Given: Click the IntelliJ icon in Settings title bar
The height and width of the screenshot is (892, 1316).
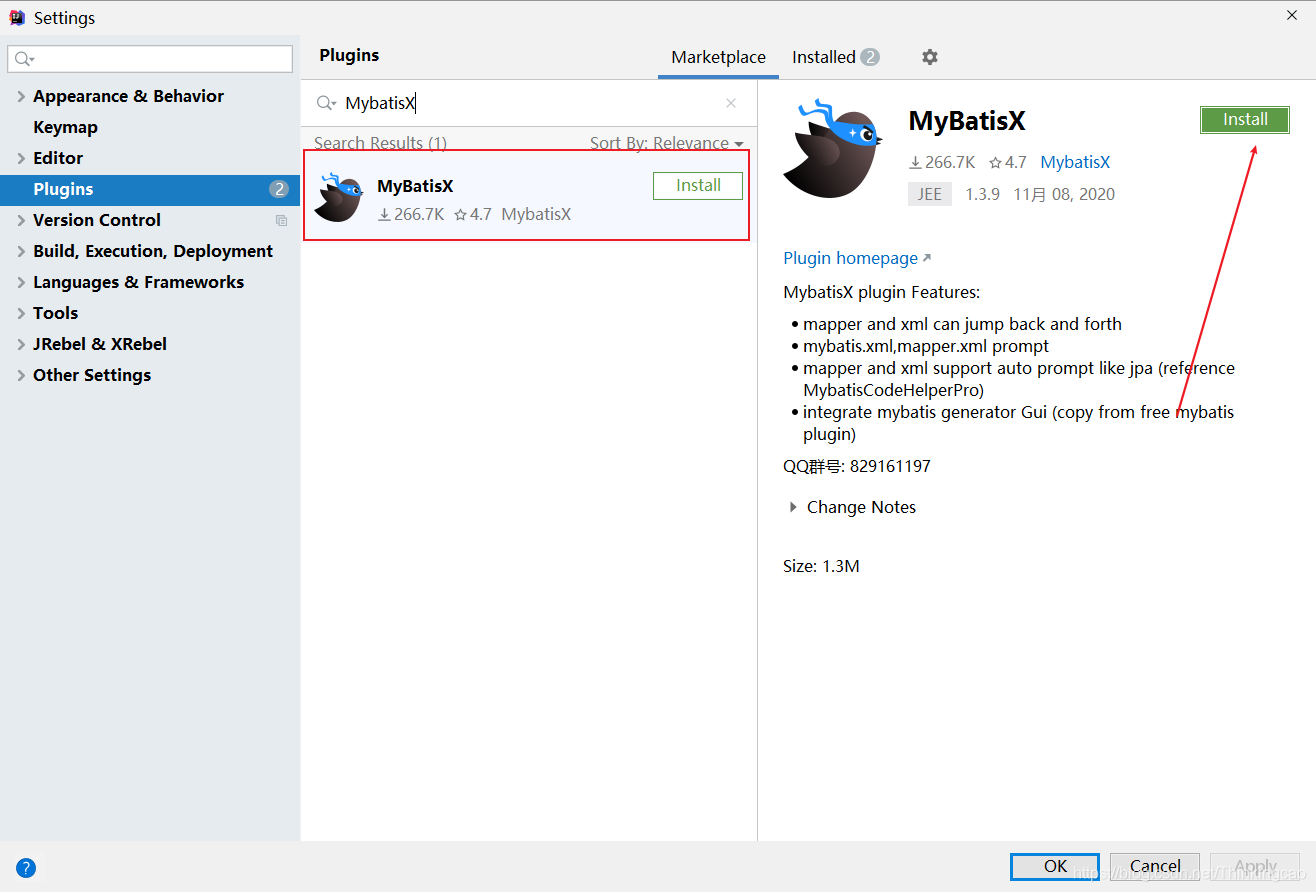Looking at the screenshot, I should pyautogui.click(x=17, y=18).
